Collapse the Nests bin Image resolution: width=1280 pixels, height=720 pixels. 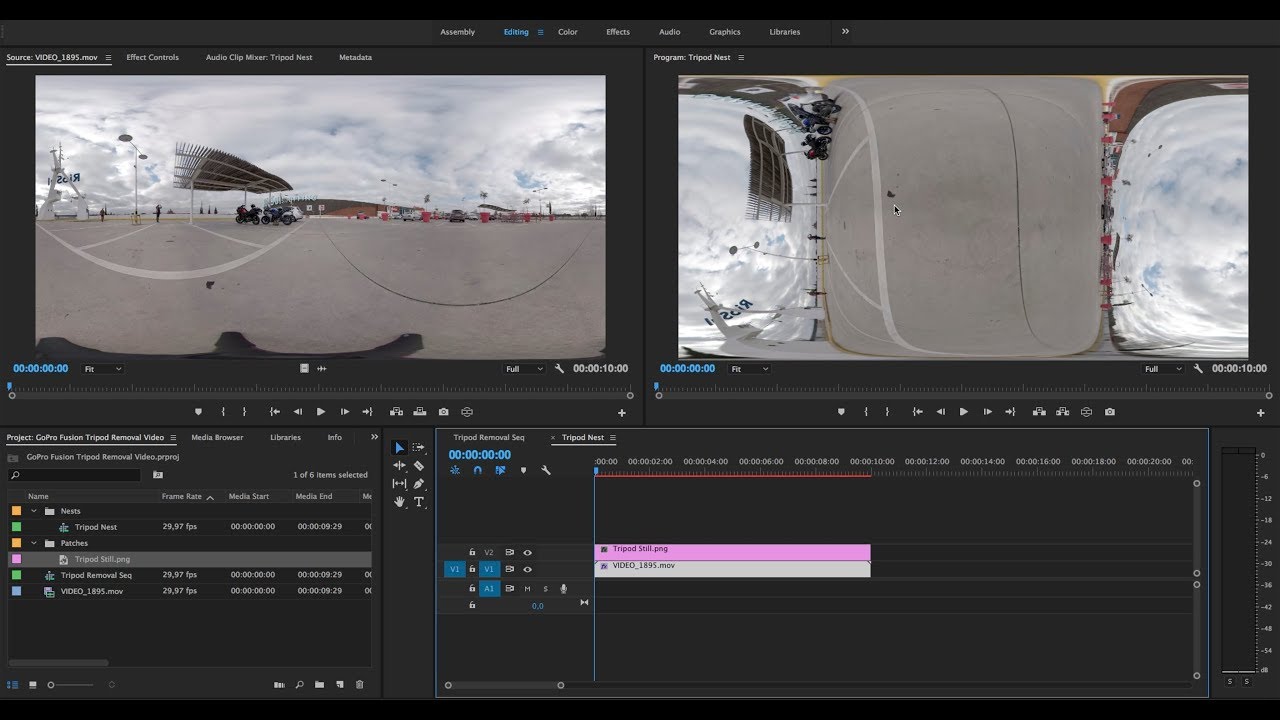(x=34, y=511)
